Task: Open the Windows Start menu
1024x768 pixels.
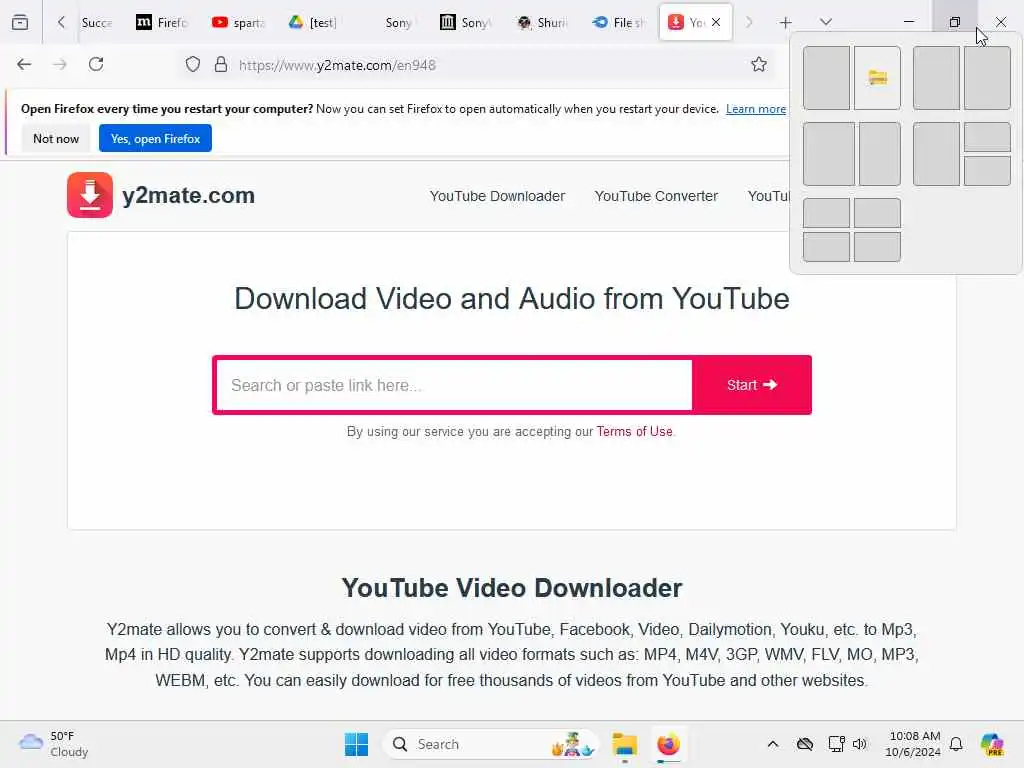Action: tap(357, 744)
